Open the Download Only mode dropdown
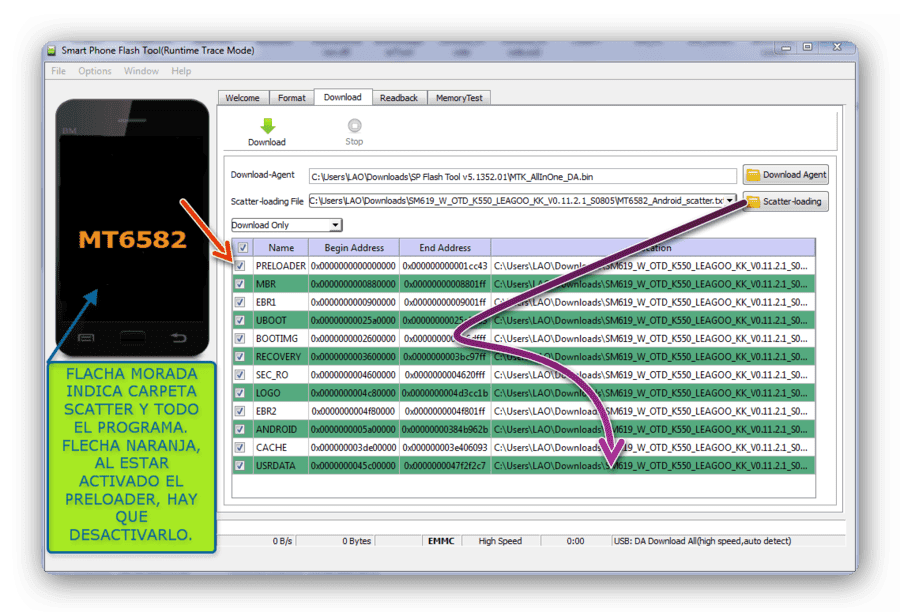The image size is (900, 616). (286, 225)
